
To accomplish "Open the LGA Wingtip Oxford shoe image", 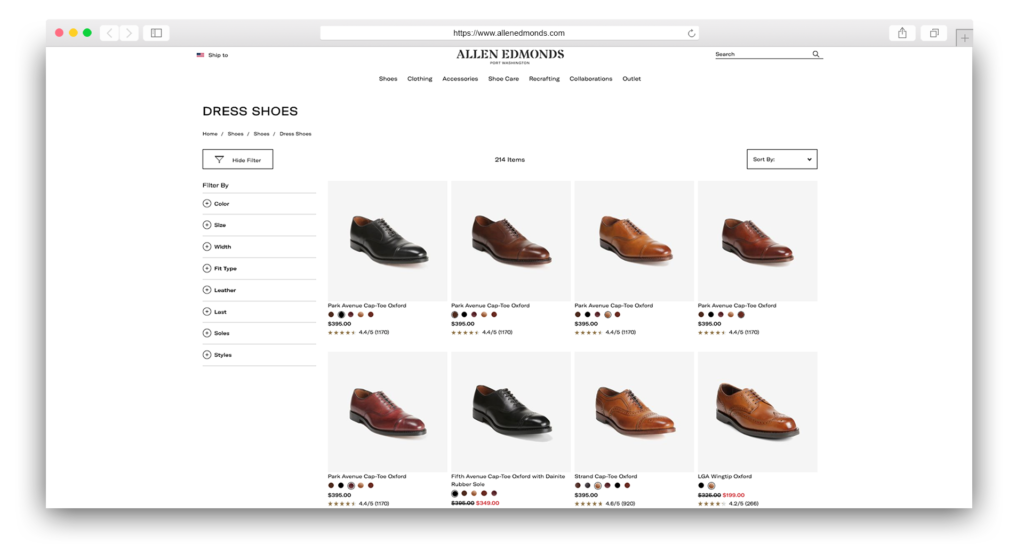I will click(x=758, y=412).
